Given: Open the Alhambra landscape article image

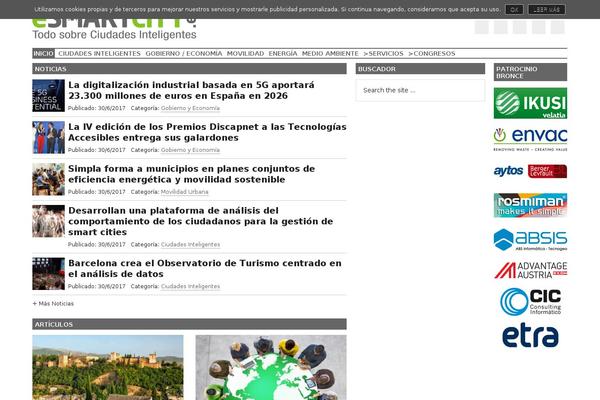Looking at the screenshot, I should tap(108, 367).
